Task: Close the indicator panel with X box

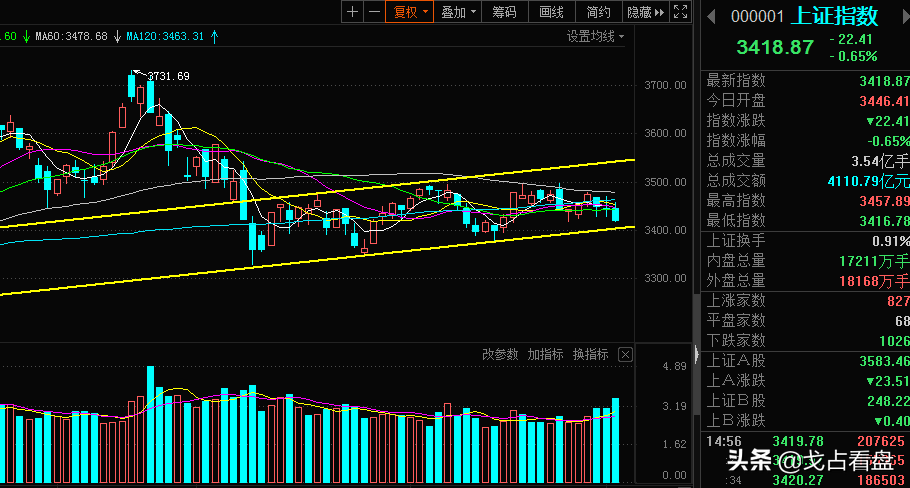Action: (625, 355)
